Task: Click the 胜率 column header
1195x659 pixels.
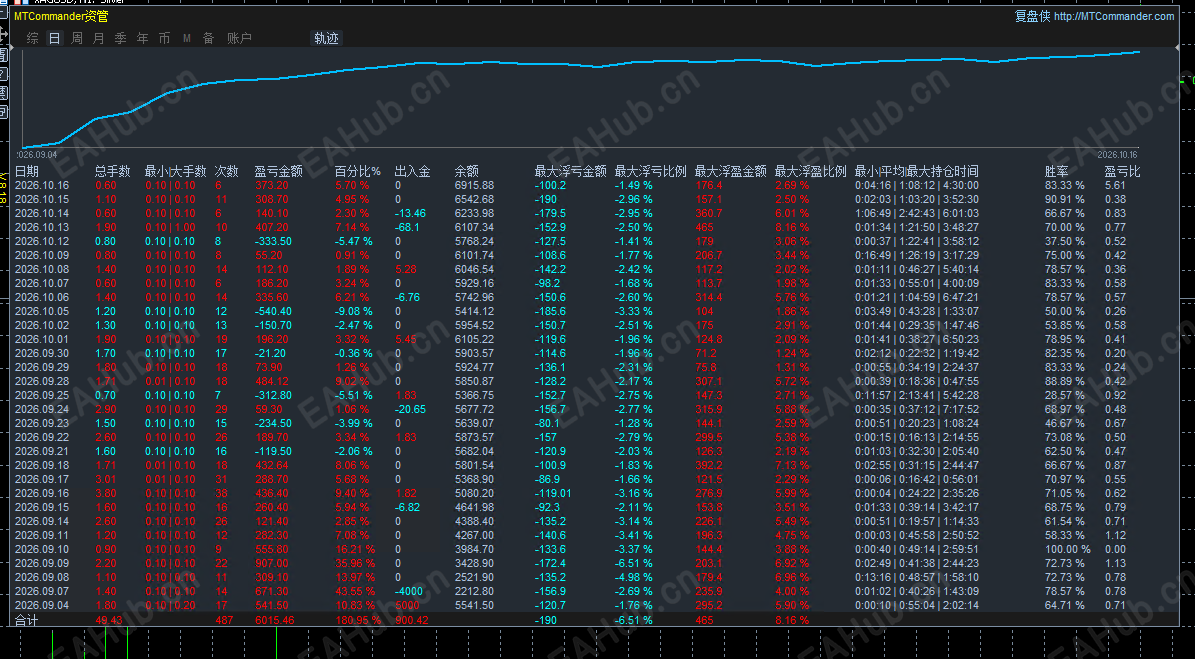Action: click(x=1056, y=171)
